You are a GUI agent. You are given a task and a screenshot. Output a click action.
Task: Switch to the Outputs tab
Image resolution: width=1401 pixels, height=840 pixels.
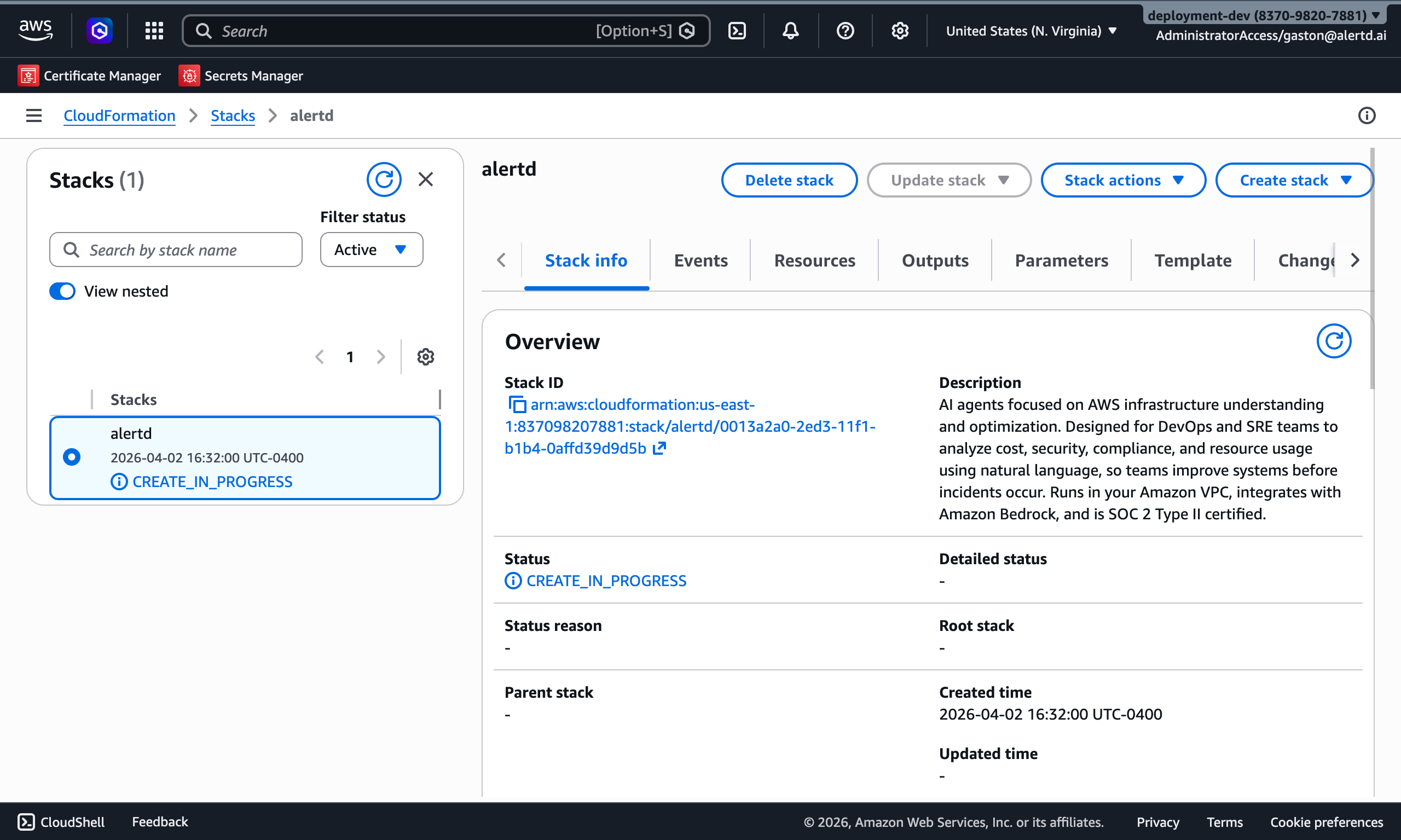[935, 260]
